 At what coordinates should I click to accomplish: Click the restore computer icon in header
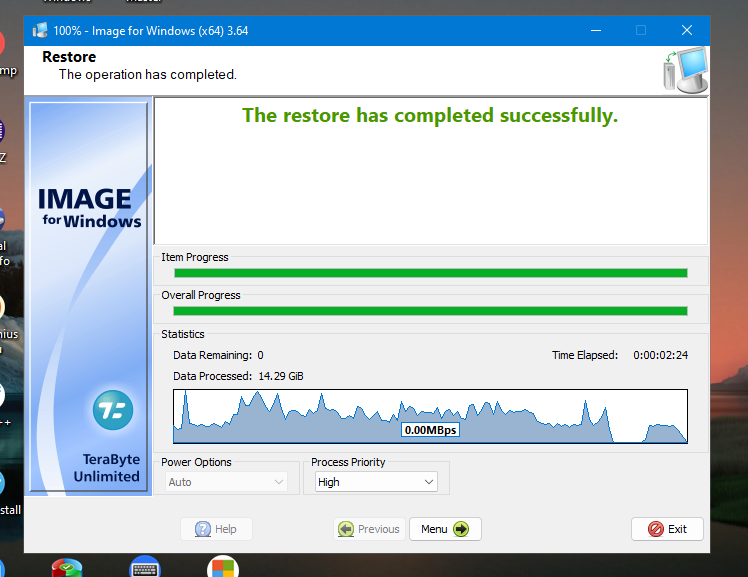point(685,70)
